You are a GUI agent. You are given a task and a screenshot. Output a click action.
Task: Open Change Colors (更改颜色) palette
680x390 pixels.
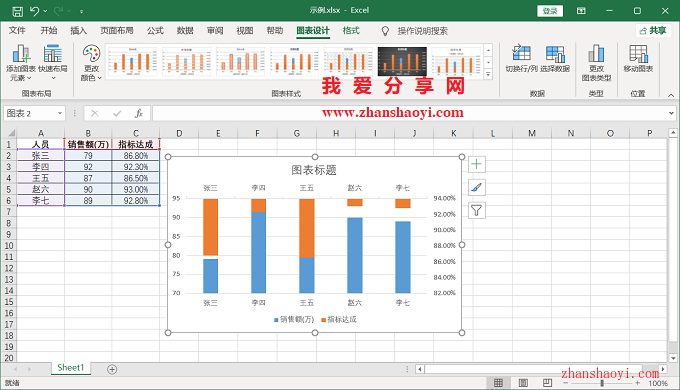(91, 63)
